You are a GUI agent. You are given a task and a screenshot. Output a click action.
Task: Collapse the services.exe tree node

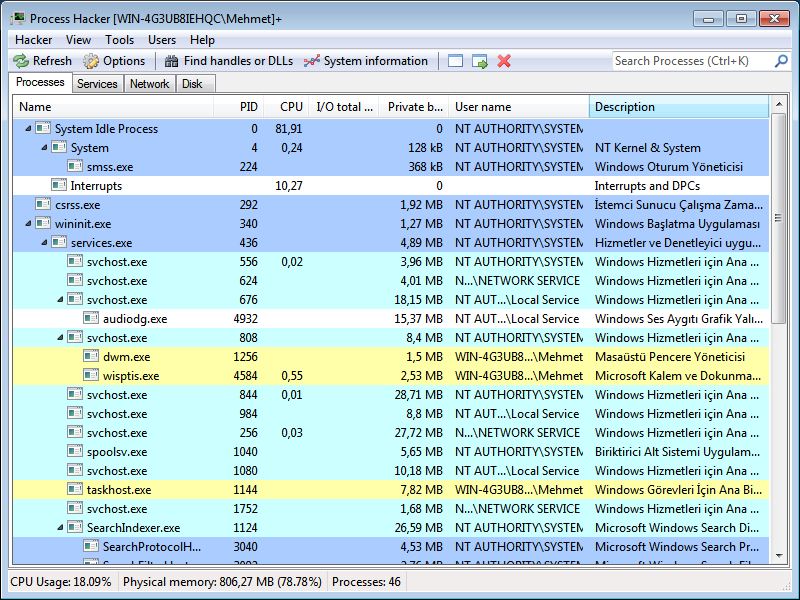point(44,242)
